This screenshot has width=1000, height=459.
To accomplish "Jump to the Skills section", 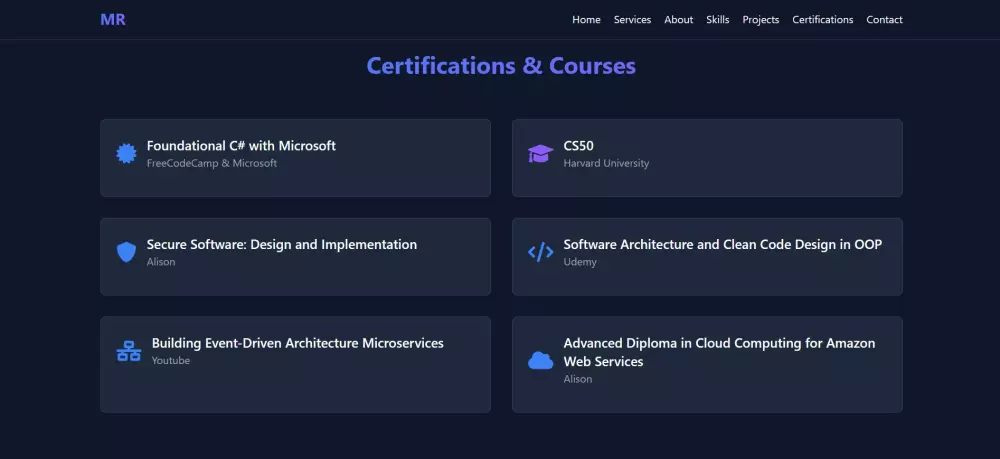I will click(717, 20).
